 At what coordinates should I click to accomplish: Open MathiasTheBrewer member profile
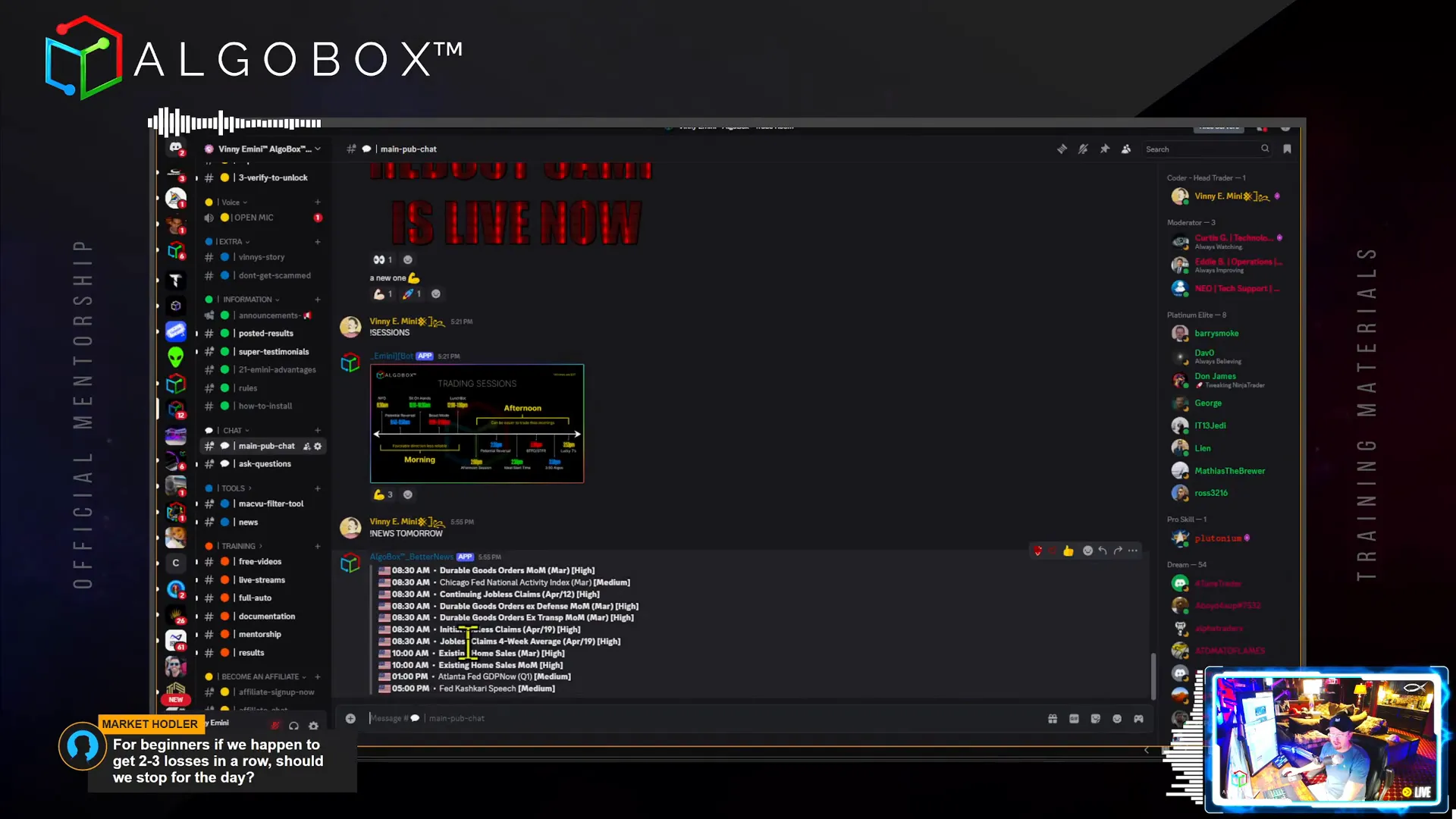pos(1228,471)
